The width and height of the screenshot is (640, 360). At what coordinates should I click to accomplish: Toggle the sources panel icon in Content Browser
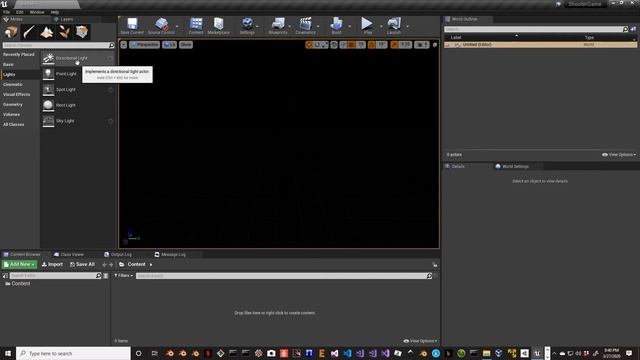pos(5,276)
